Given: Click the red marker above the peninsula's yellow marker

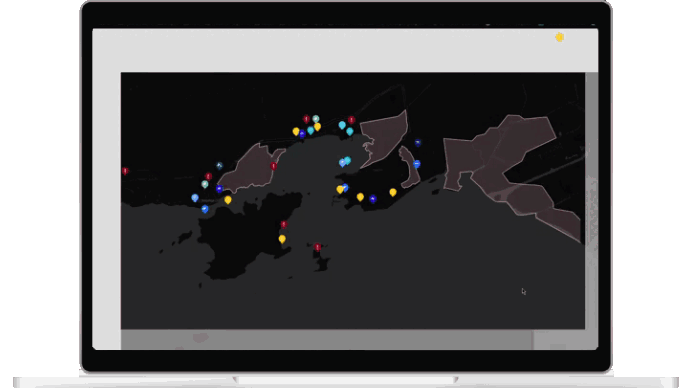Looking at the screenshot, I should coord(284,224).
